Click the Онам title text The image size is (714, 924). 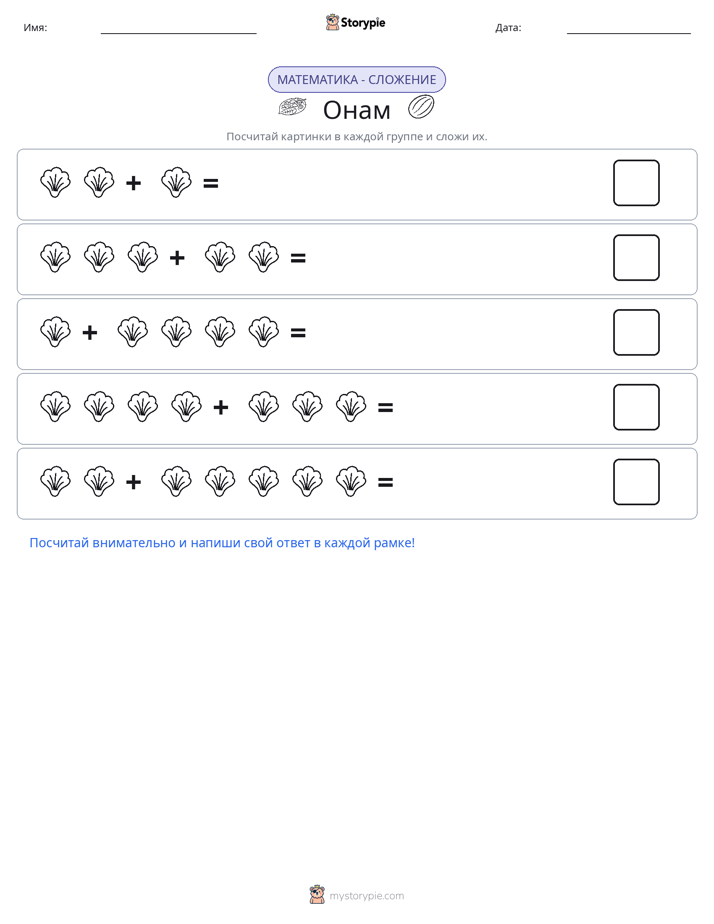click(x=357, y=110)
